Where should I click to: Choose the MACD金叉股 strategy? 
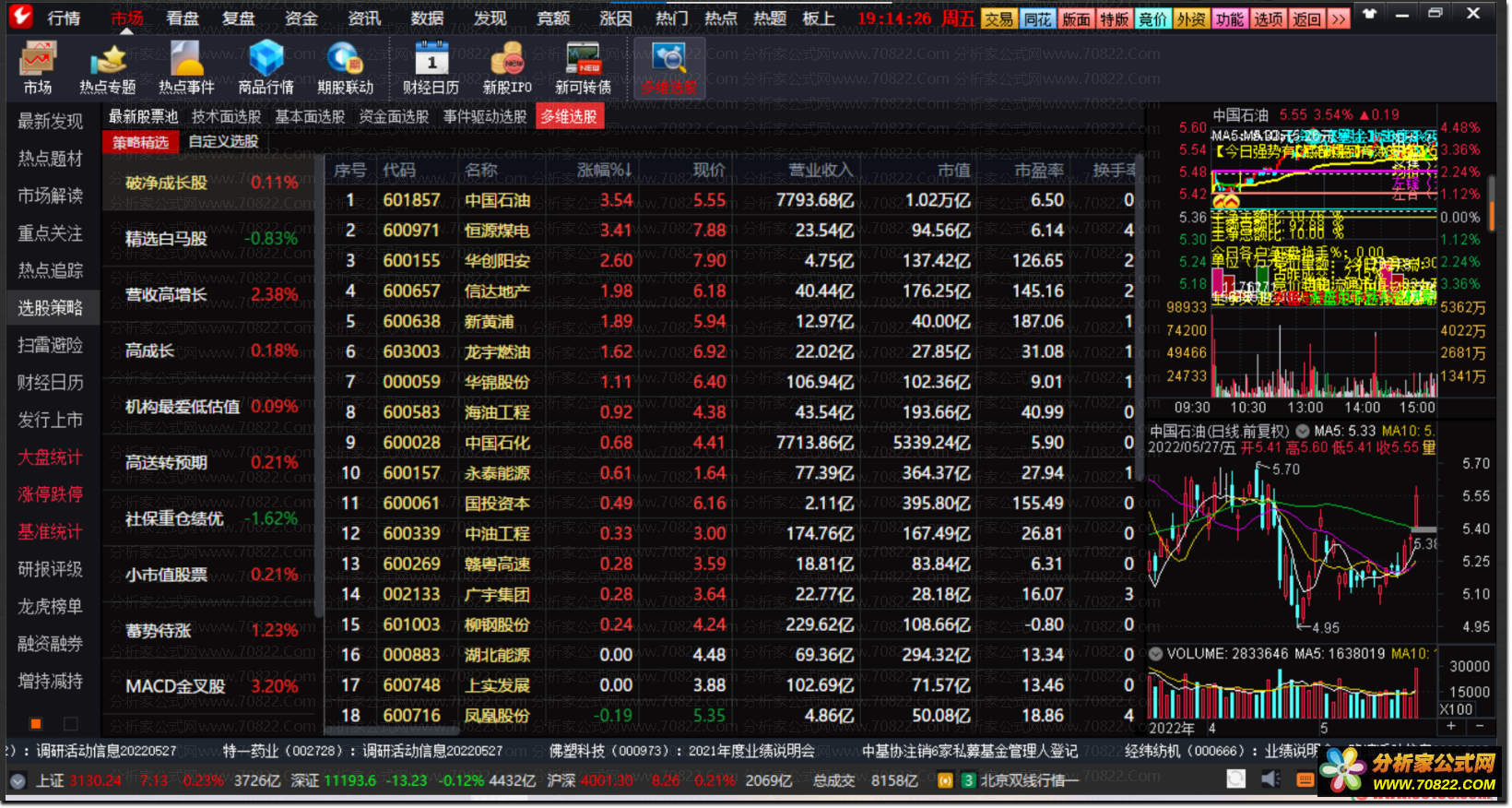(210, 686)
